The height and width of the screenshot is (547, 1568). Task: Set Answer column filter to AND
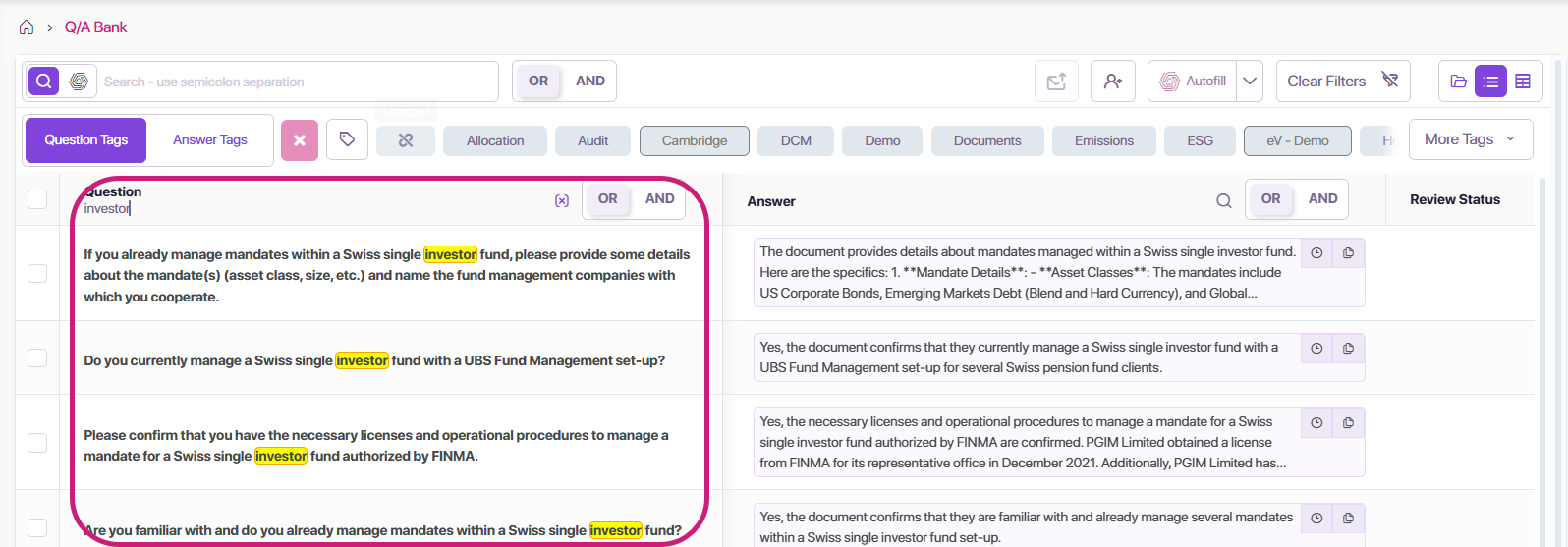pyautogui.click(x=1323, y=198)
